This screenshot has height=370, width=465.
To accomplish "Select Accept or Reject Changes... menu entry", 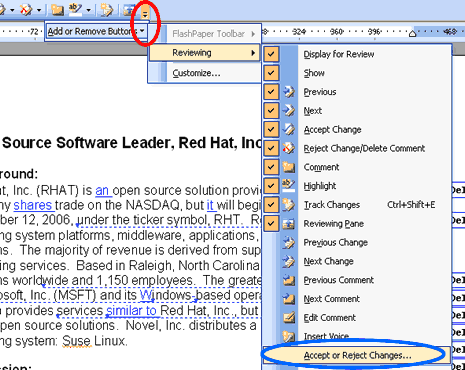I will (x=357, y=355).
